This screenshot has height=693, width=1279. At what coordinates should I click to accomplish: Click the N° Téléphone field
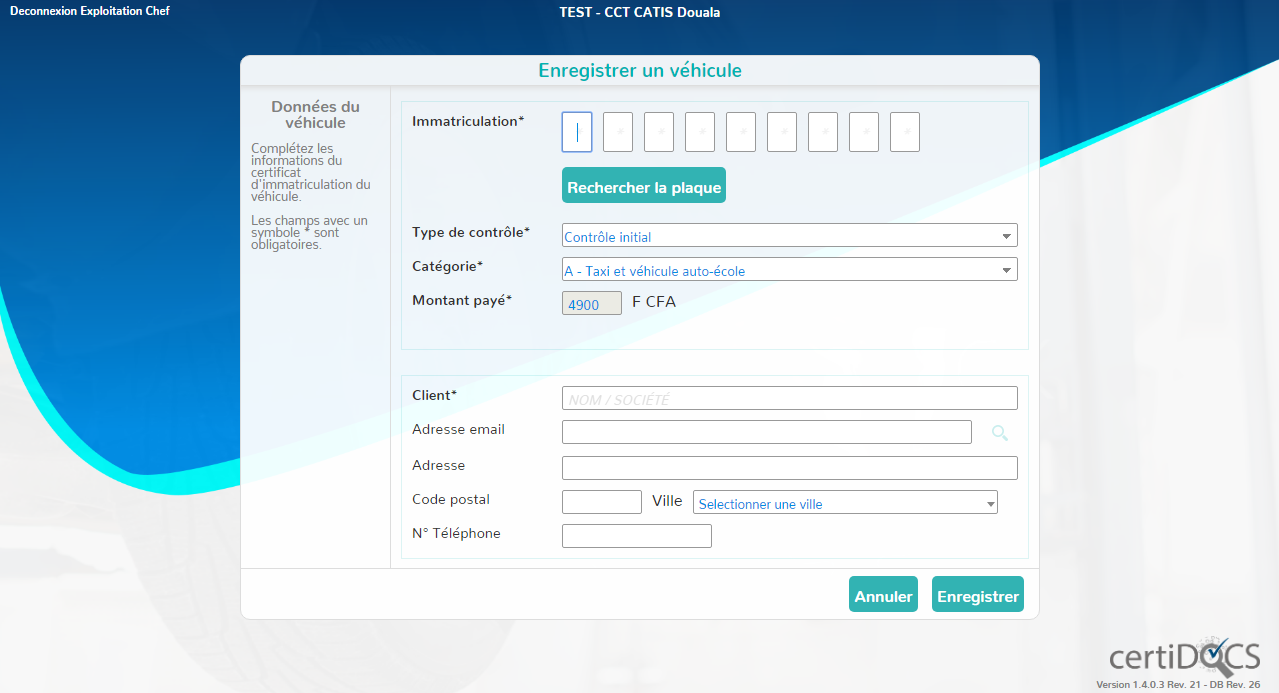click(x=636, y=536)
